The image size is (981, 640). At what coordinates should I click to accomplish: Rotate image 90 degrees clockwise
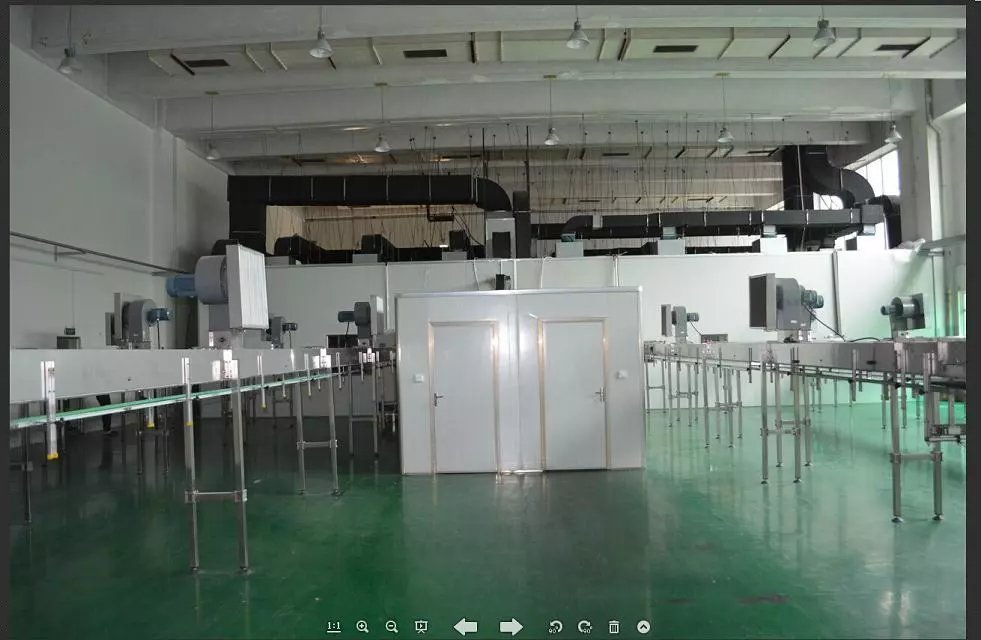click(585, 627)
